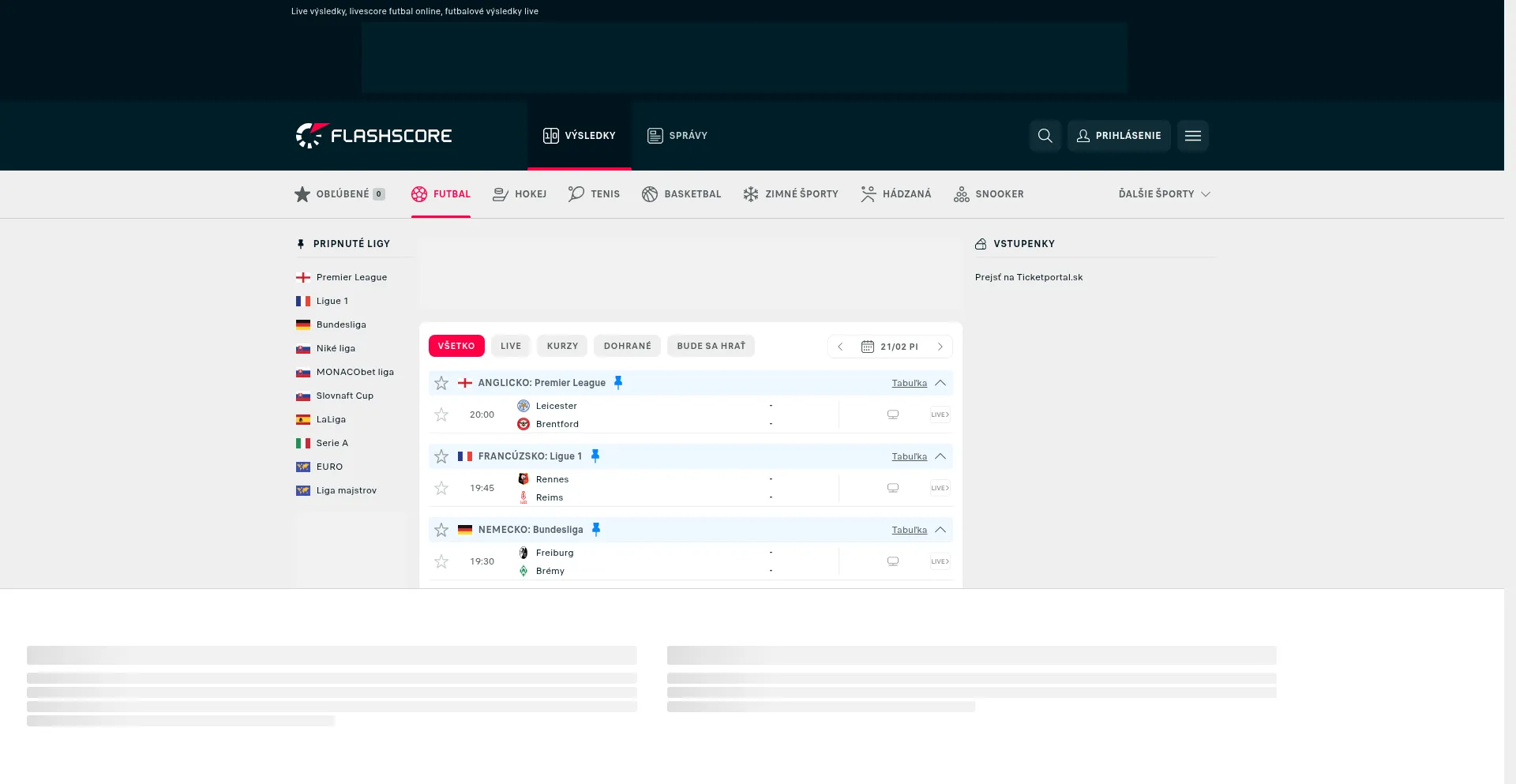Open the hamburger menu button

1193,136
